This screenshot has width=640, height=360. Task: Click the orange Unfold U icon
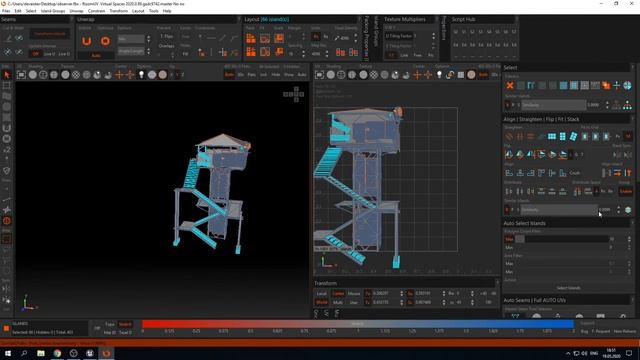tap(86, 41)
